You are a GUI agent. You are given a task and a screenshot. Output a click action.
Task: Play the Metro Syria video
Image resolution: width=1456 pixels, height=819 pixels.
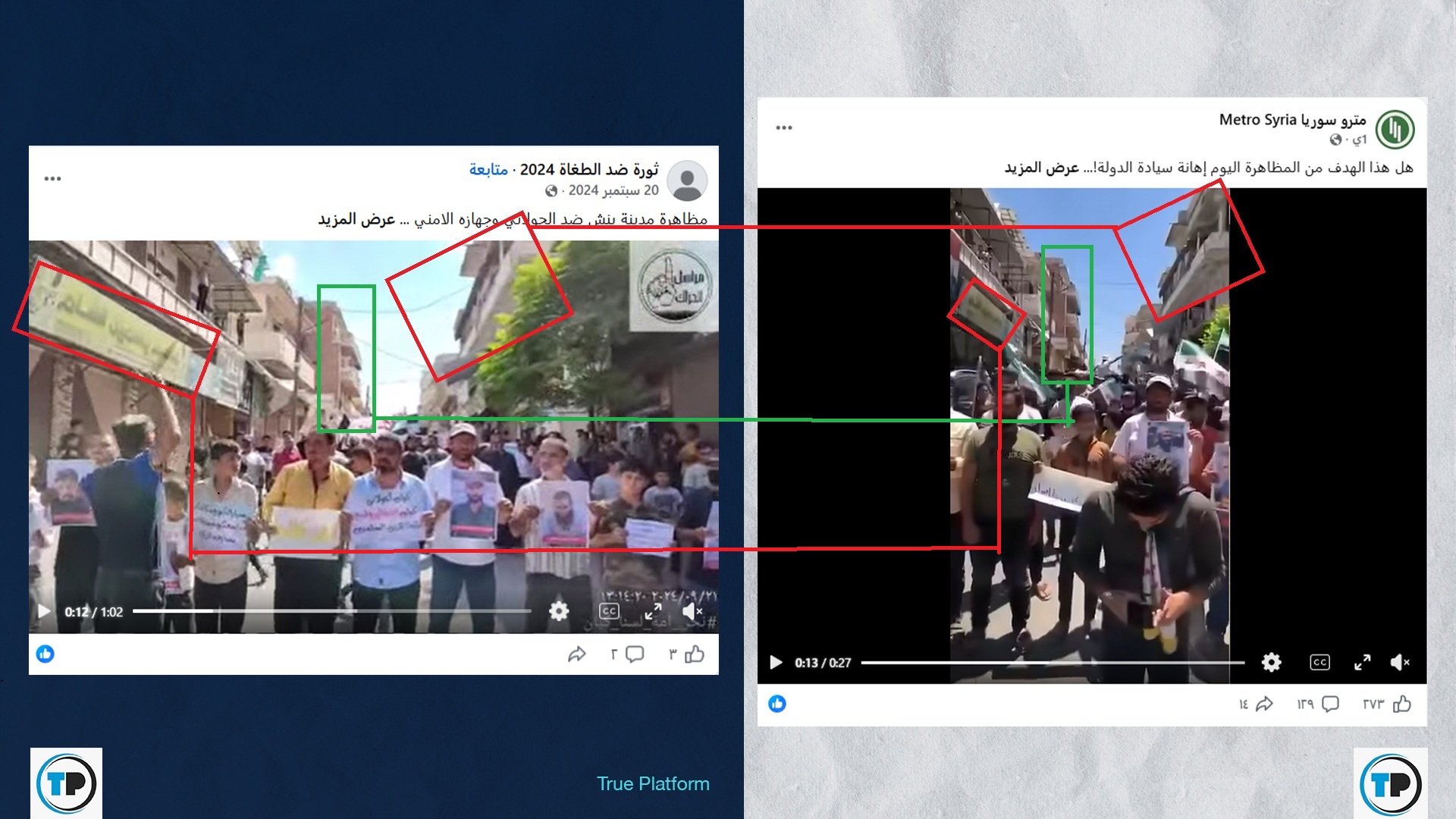[x=775, y=663]
